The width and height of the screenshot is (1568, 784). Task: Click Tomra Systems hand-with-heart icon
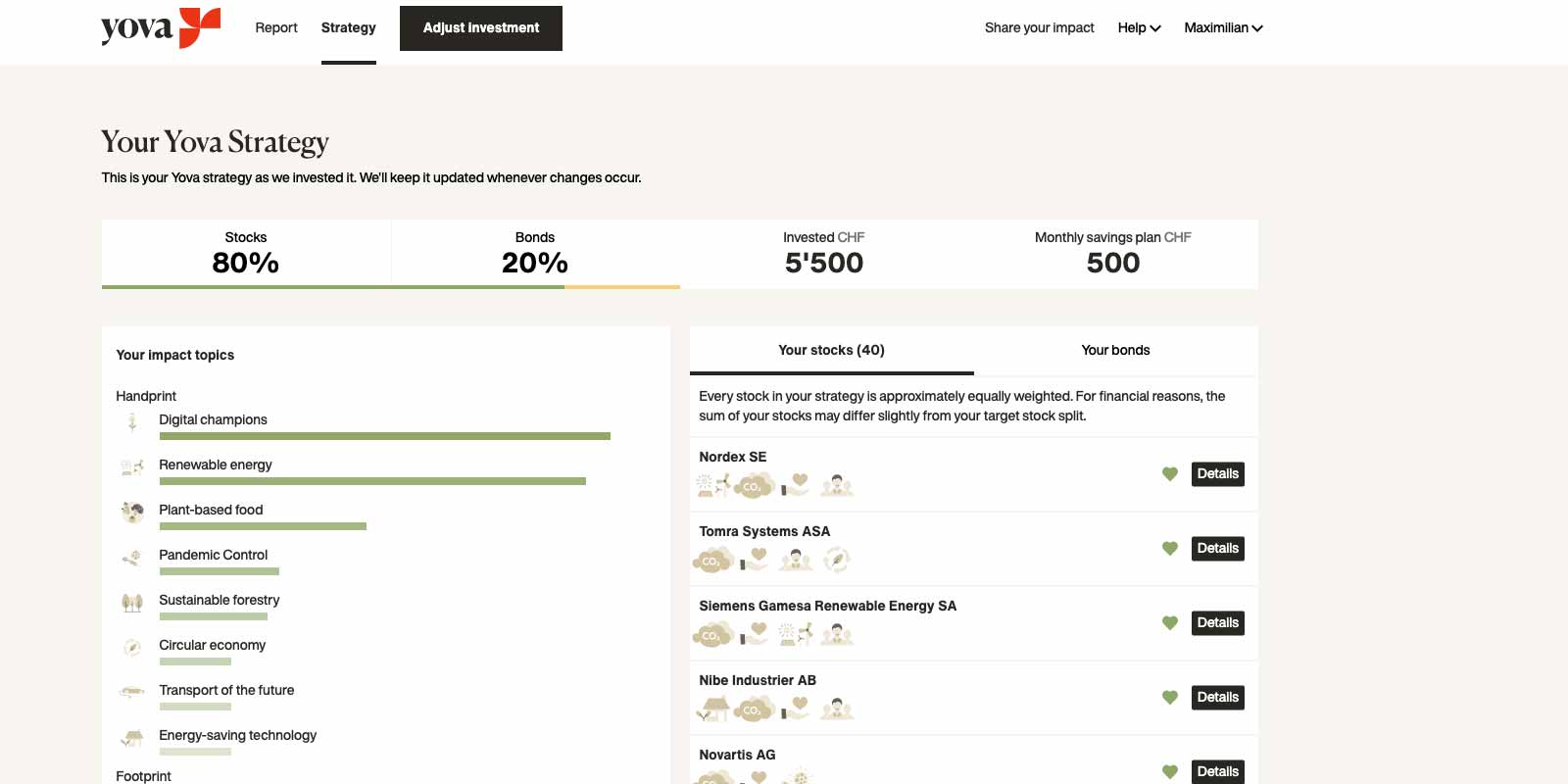tap(754, 559)
